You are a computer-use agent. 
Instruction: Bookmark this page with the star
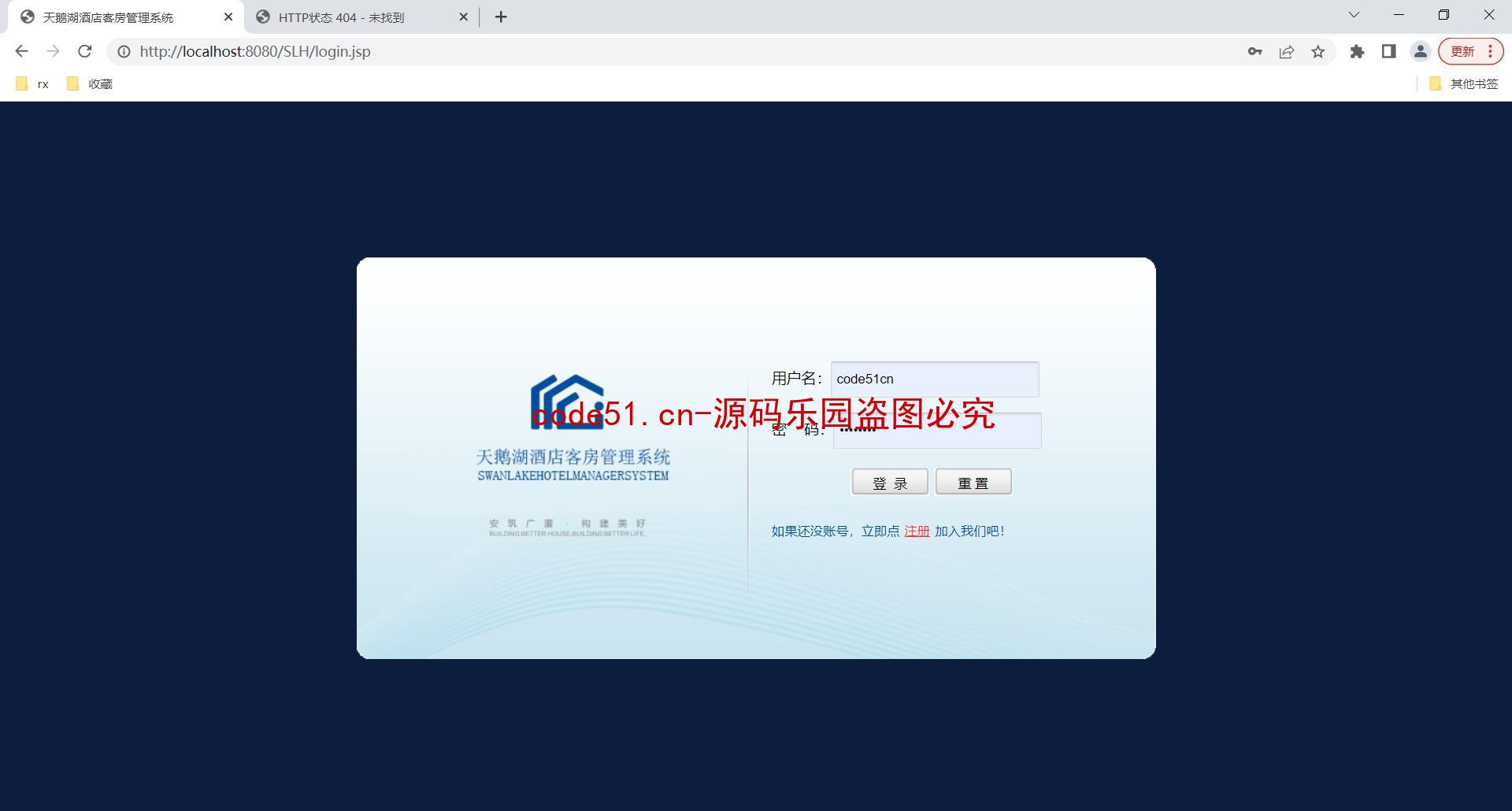[1317, 51]
